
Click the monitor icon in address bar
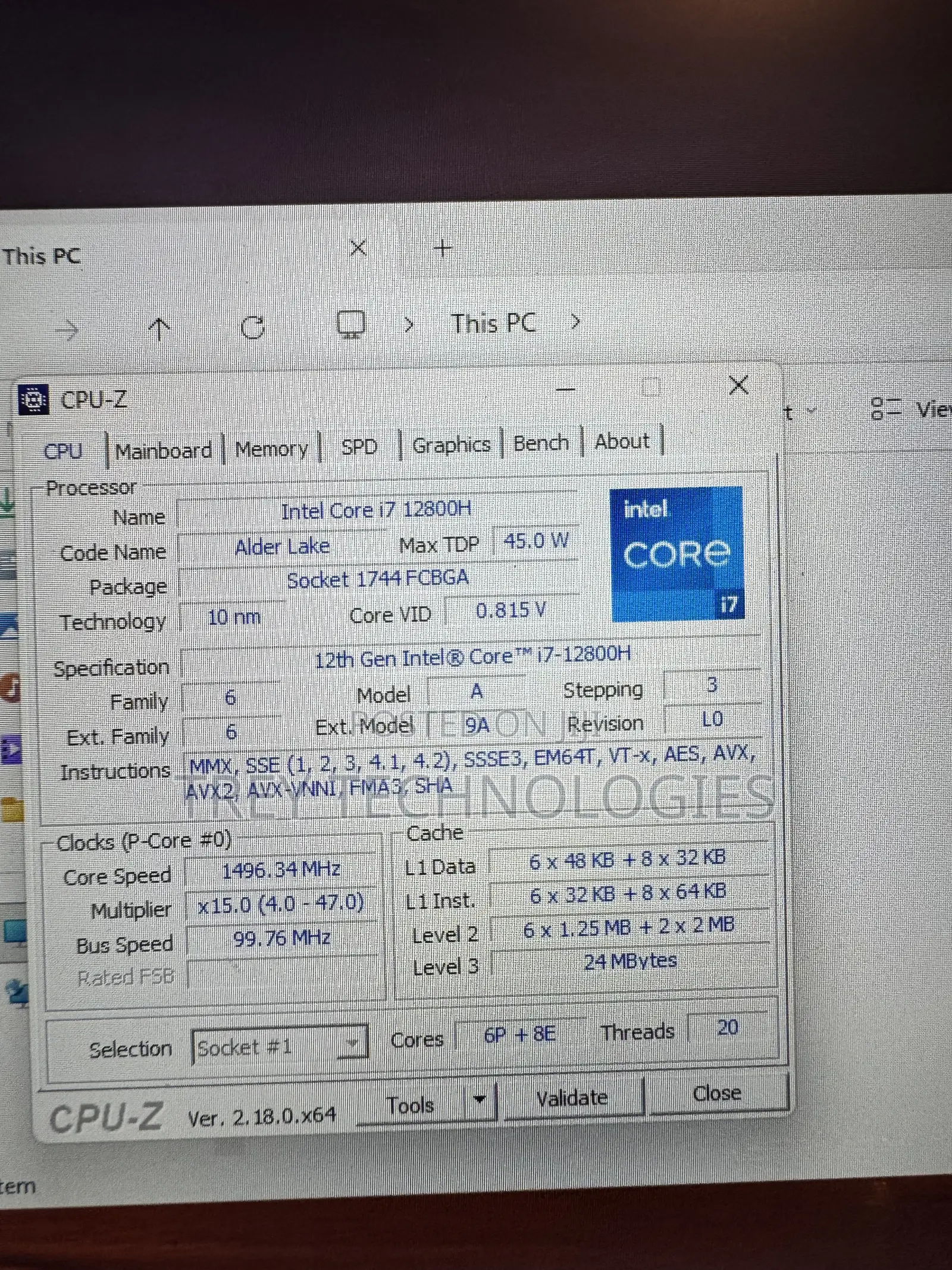(x=351, y=324)
